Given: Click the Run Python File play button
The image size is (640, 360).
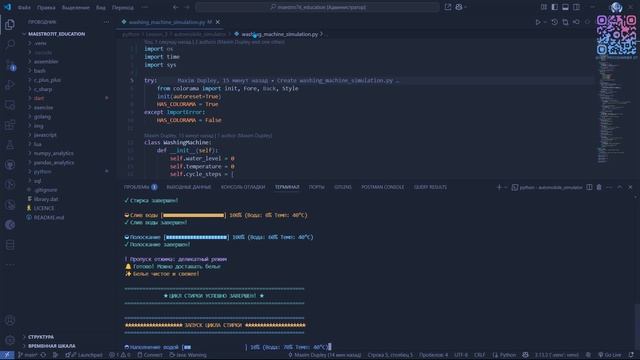Looking at the screenshot, I should tap(538, 22).
